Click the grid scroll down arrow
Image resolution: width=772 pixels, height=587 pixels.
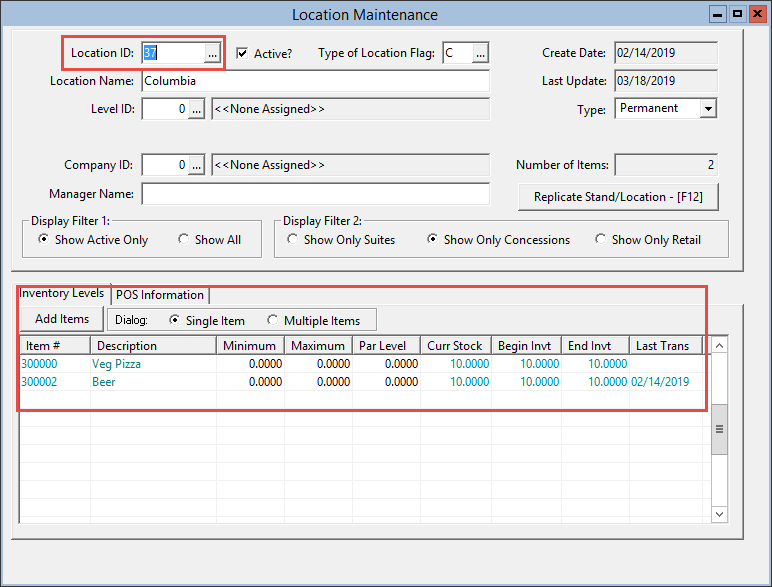click(x=718, y=513)
